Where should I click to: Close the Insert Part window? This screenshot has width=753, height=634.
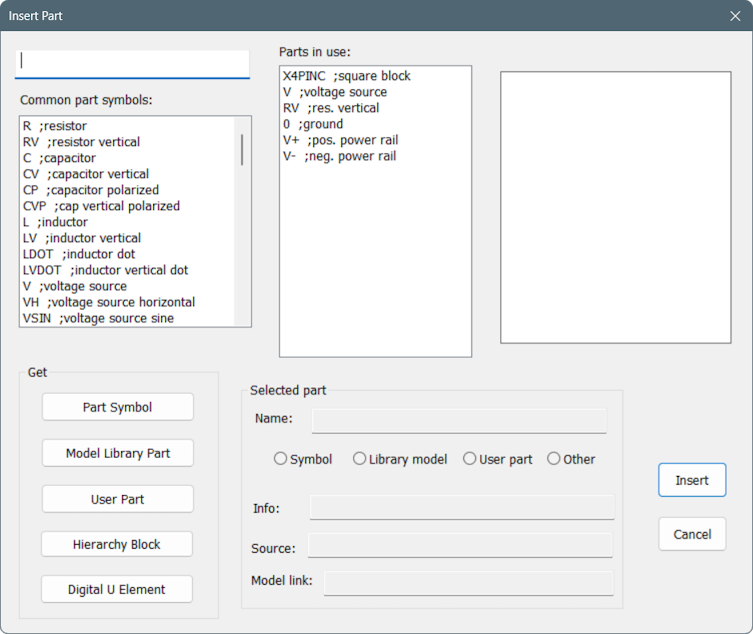735,16
